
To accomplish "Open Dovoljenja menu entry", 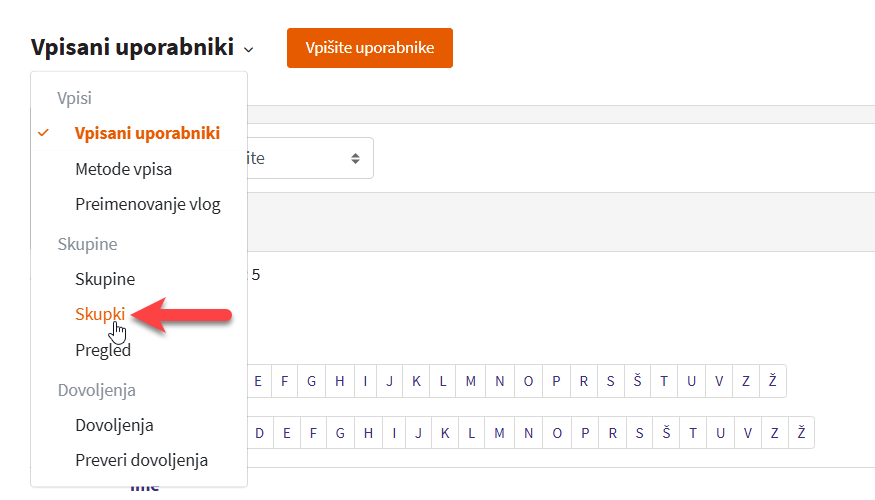I will [x=114, y=425].
